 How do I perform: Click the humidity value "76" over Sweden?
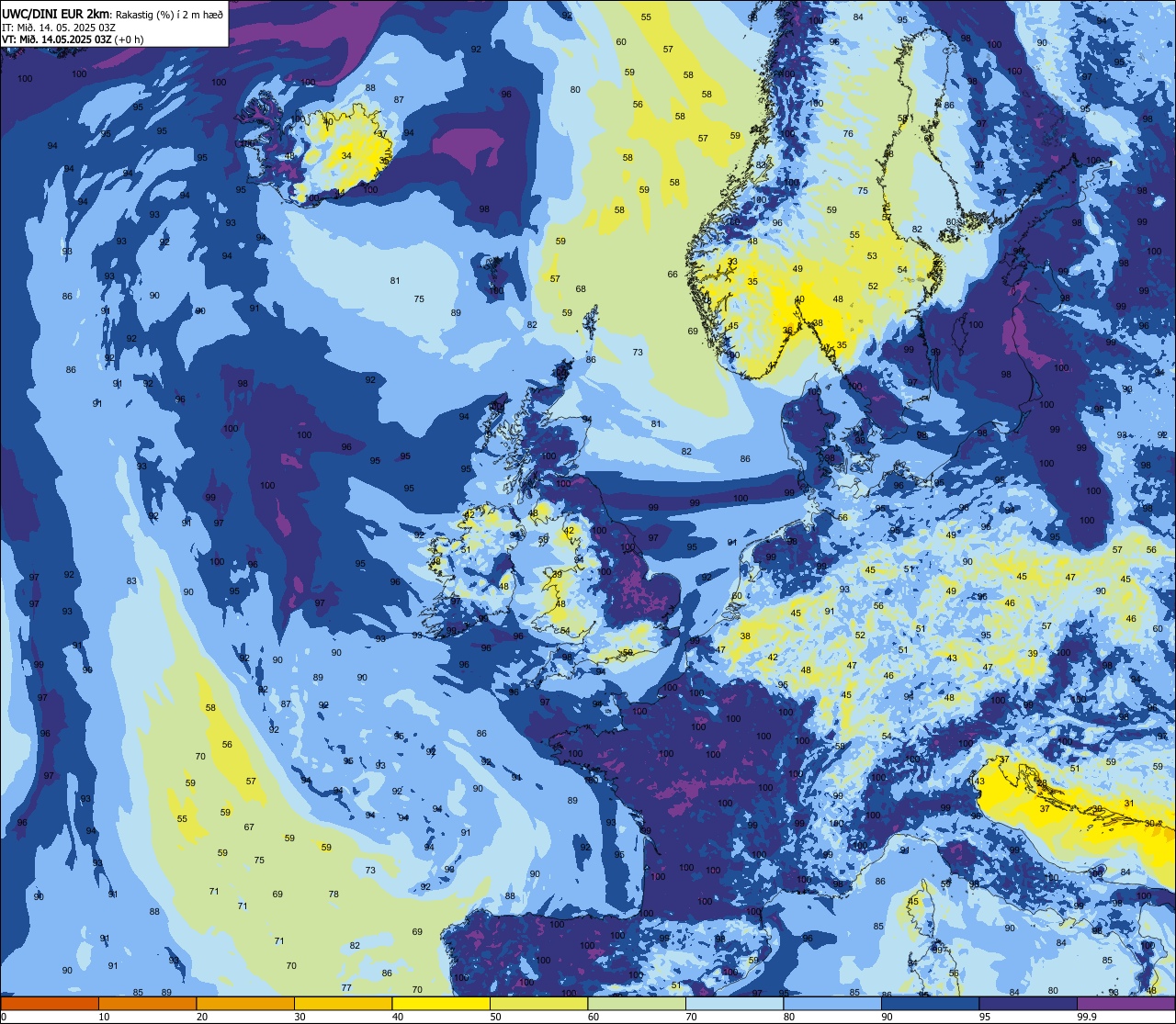tap(848, 133)
